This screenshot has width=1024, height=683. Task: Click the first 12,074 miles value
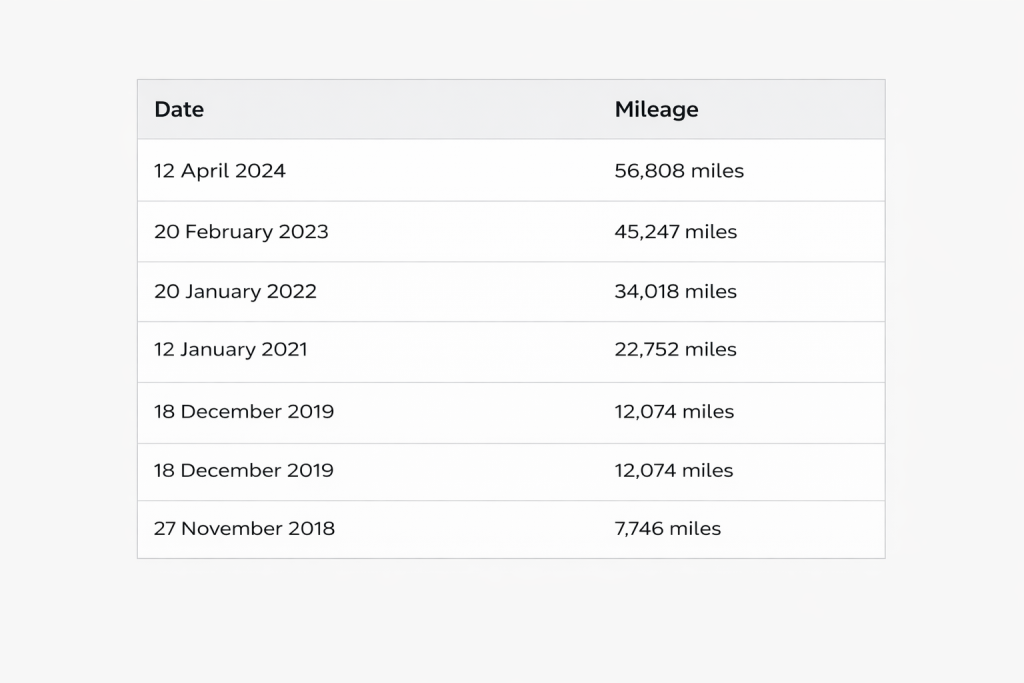tap(674, 411)
